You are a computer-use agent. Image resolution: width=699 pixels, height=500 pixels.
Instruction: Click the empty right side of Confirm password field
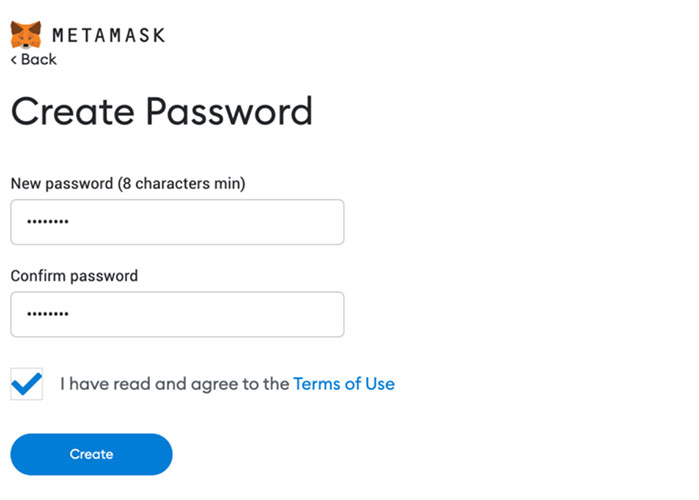[267, 314]
